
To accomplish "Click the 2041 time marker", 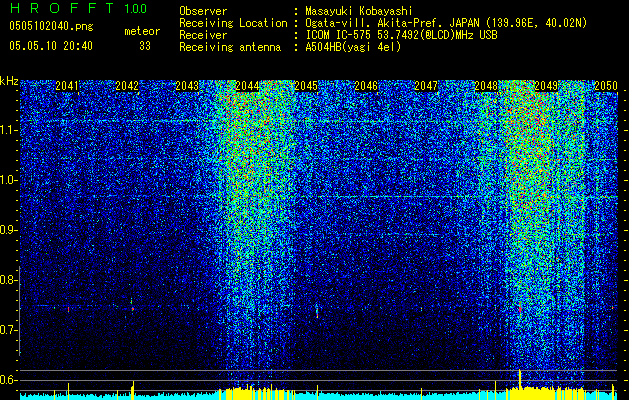I will point(67,86).
